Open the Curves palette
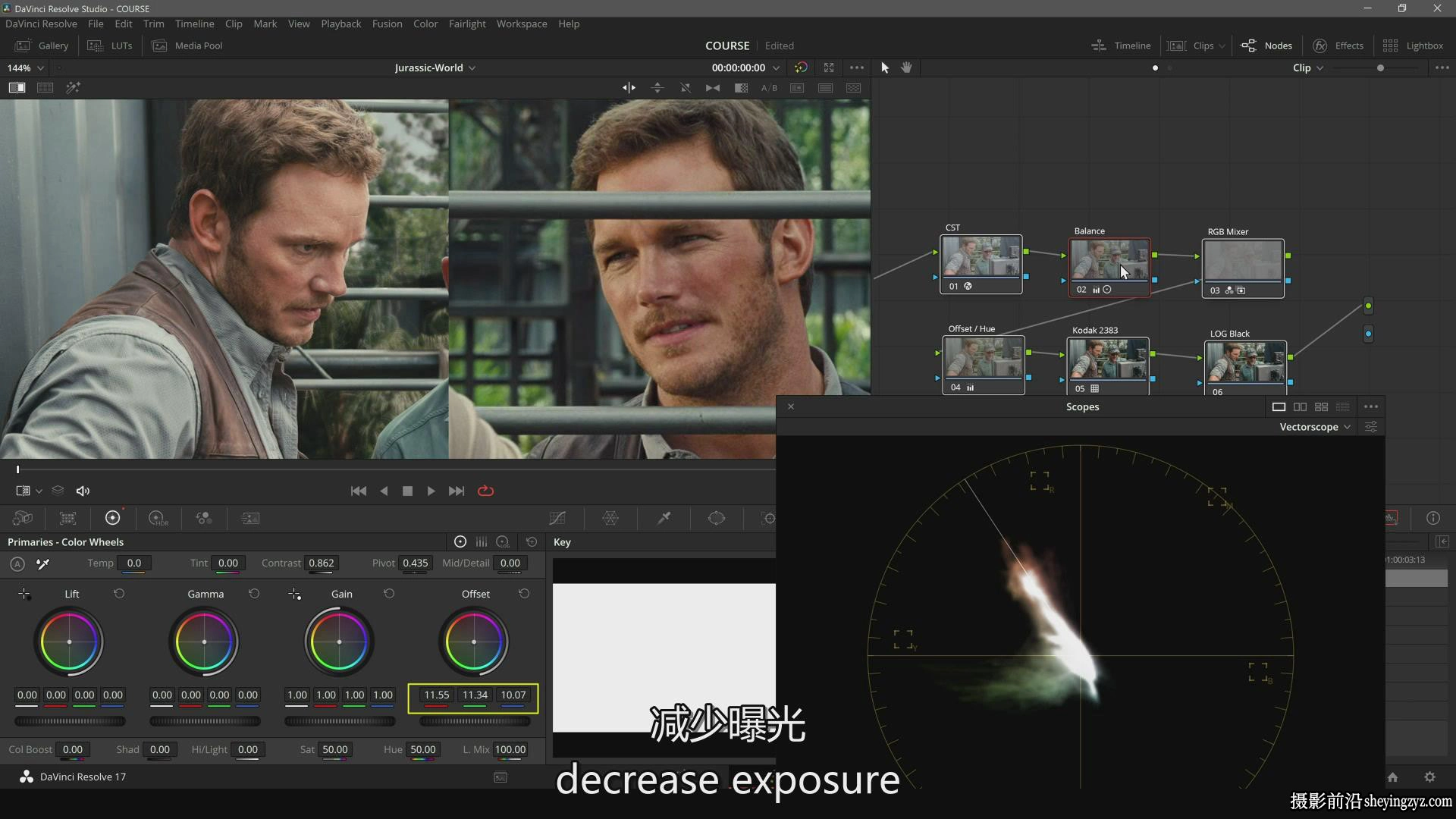Screen dimensions: 1456x819 [x=557, y=518]
